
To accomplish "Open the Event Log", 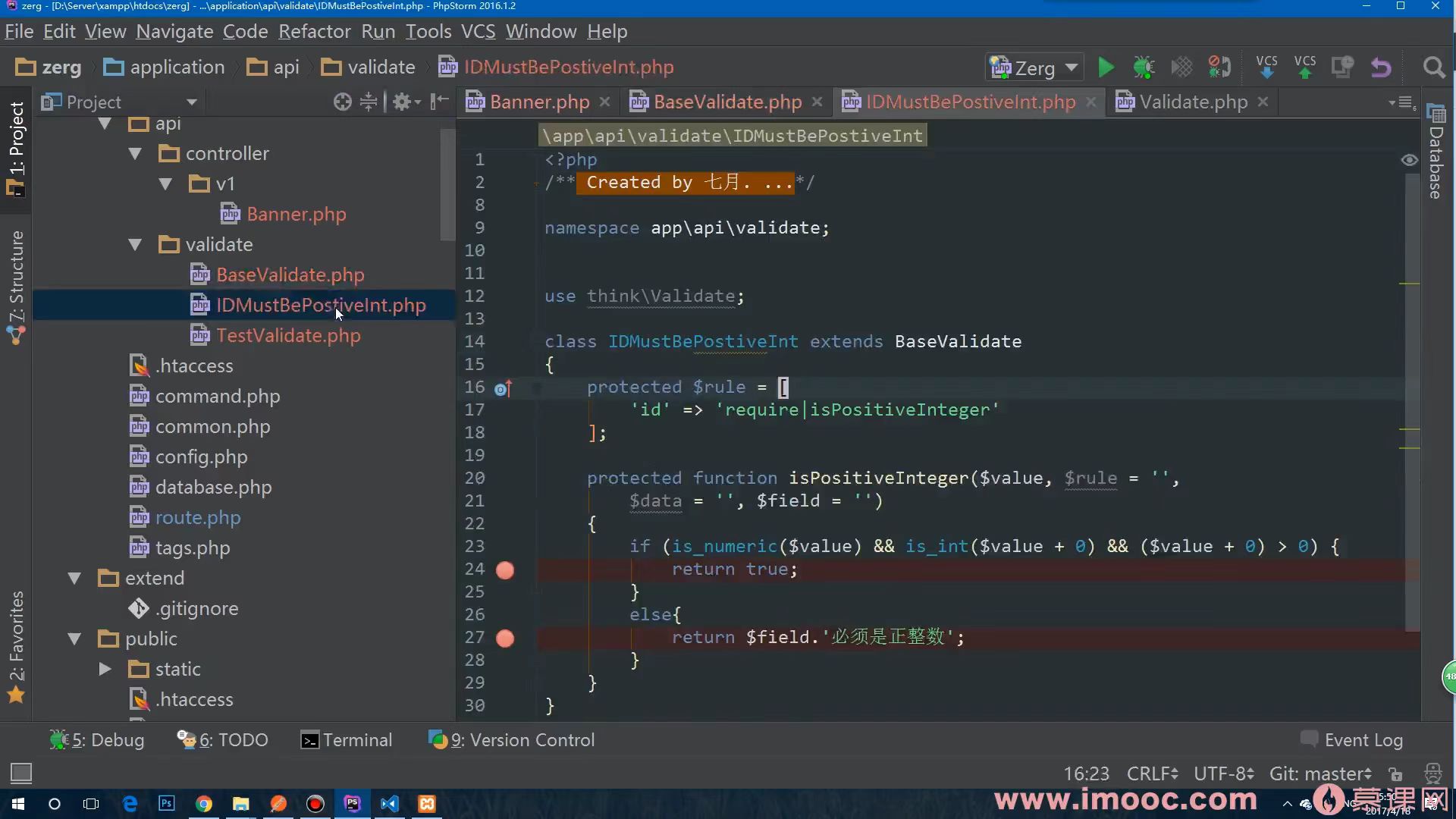I will coord(1351,740).
